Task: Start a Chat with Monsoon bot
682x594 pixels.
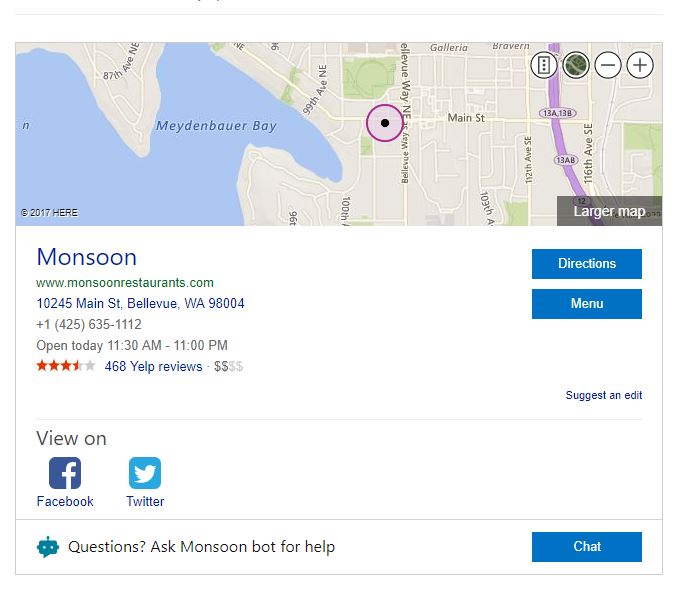Action: click(586, 547)
